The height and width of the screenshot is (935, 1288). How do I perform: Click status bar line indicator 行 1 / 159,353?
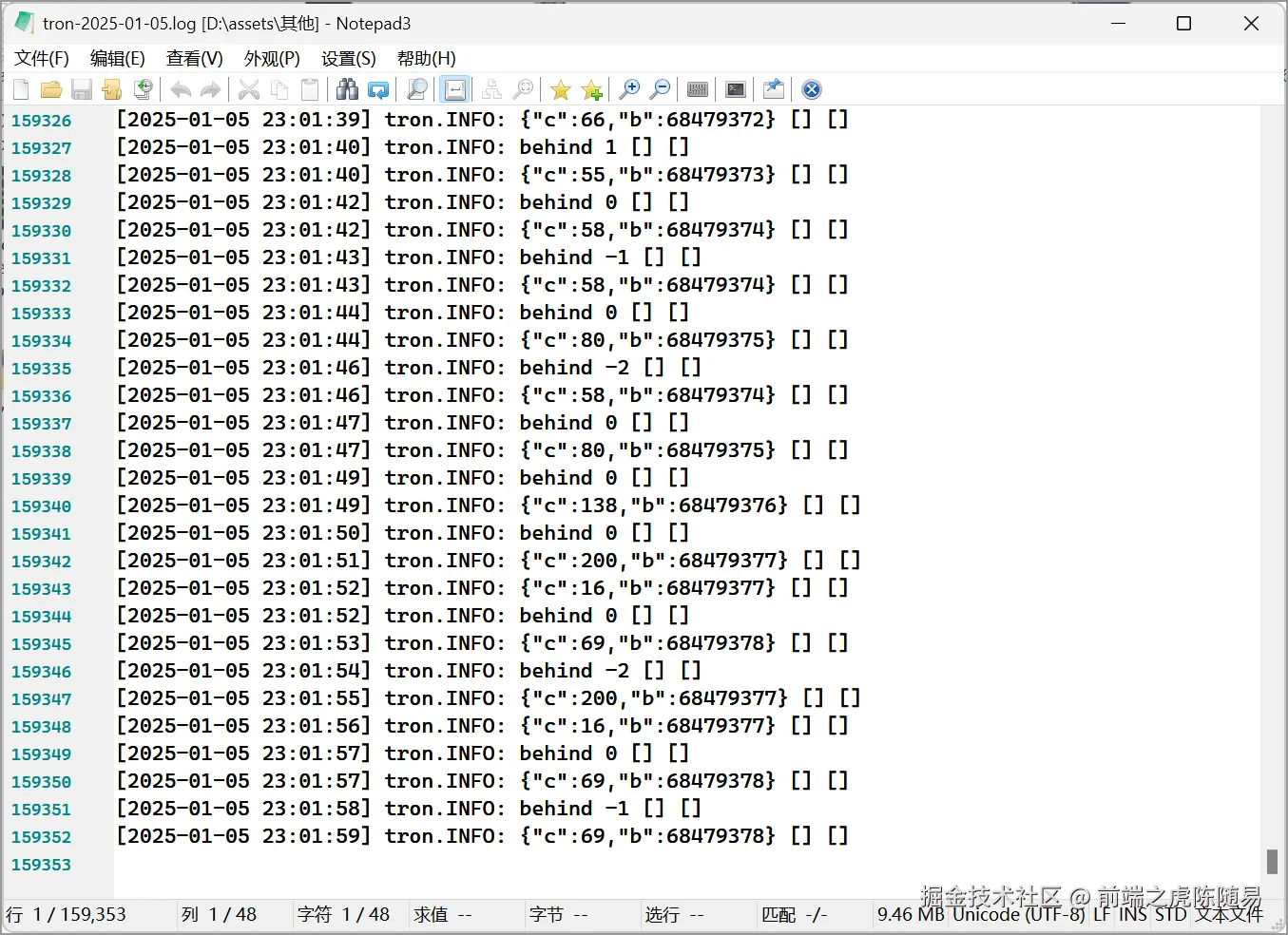pos(66,914)
